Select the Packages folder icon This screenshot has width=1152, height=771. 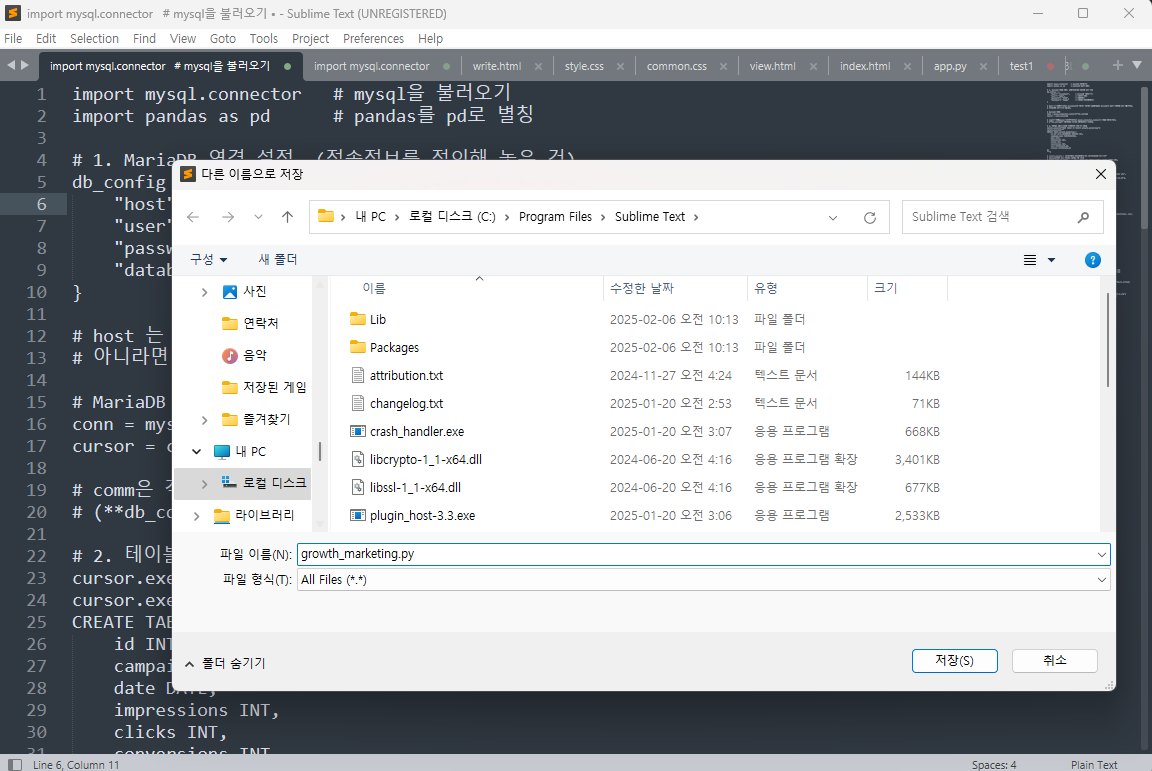click(x=358, y=347)
